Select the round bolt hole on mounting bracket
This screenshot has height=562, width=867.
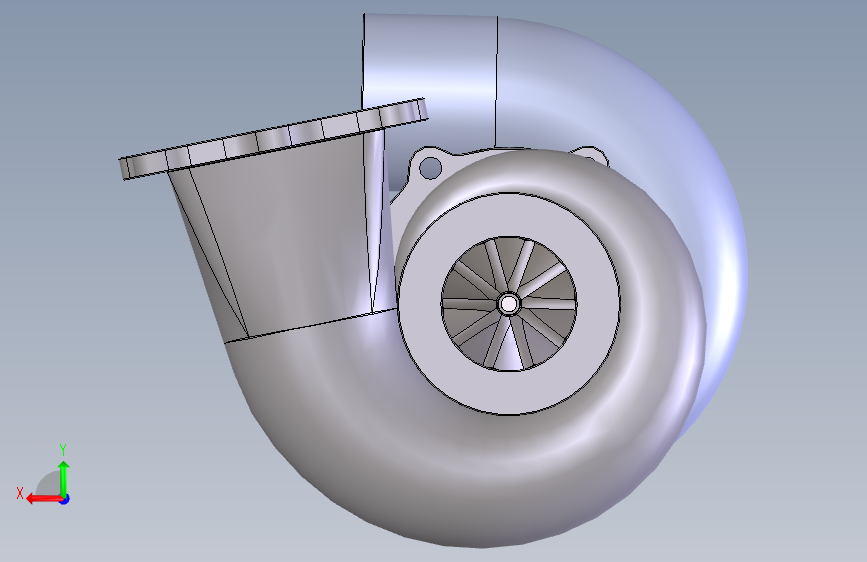coord(430,167)
